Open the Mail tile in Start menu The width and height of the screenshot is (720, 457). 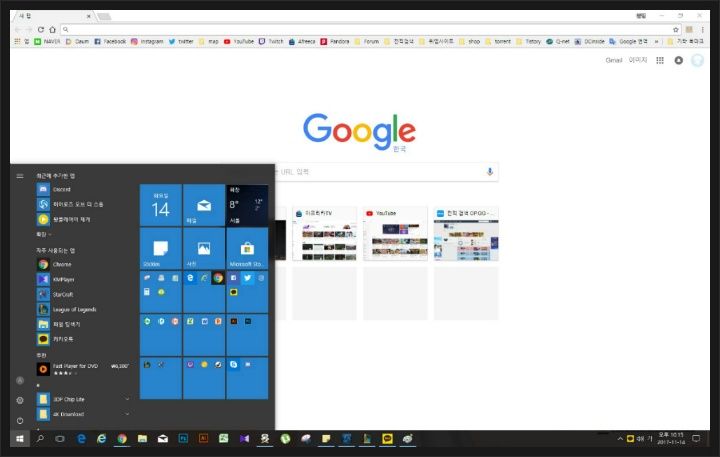pos(204,205)
